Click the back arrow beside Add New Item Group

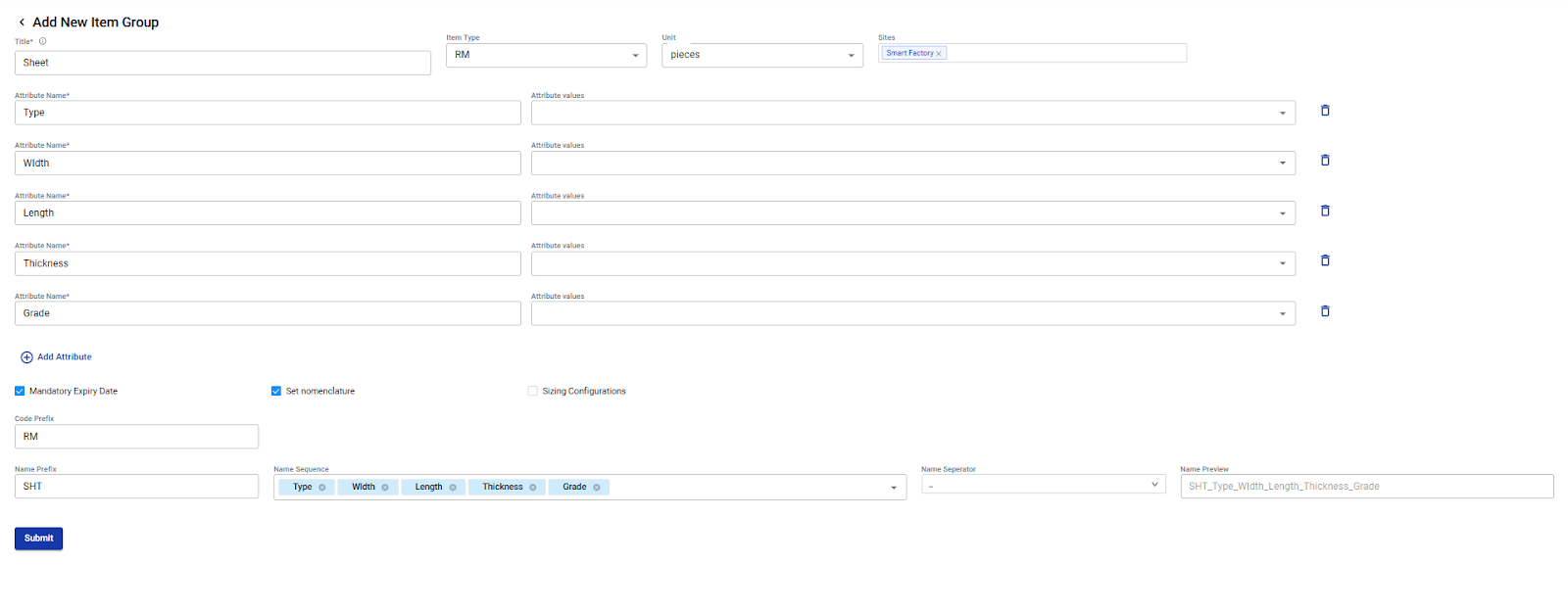[x=22, y=23]
